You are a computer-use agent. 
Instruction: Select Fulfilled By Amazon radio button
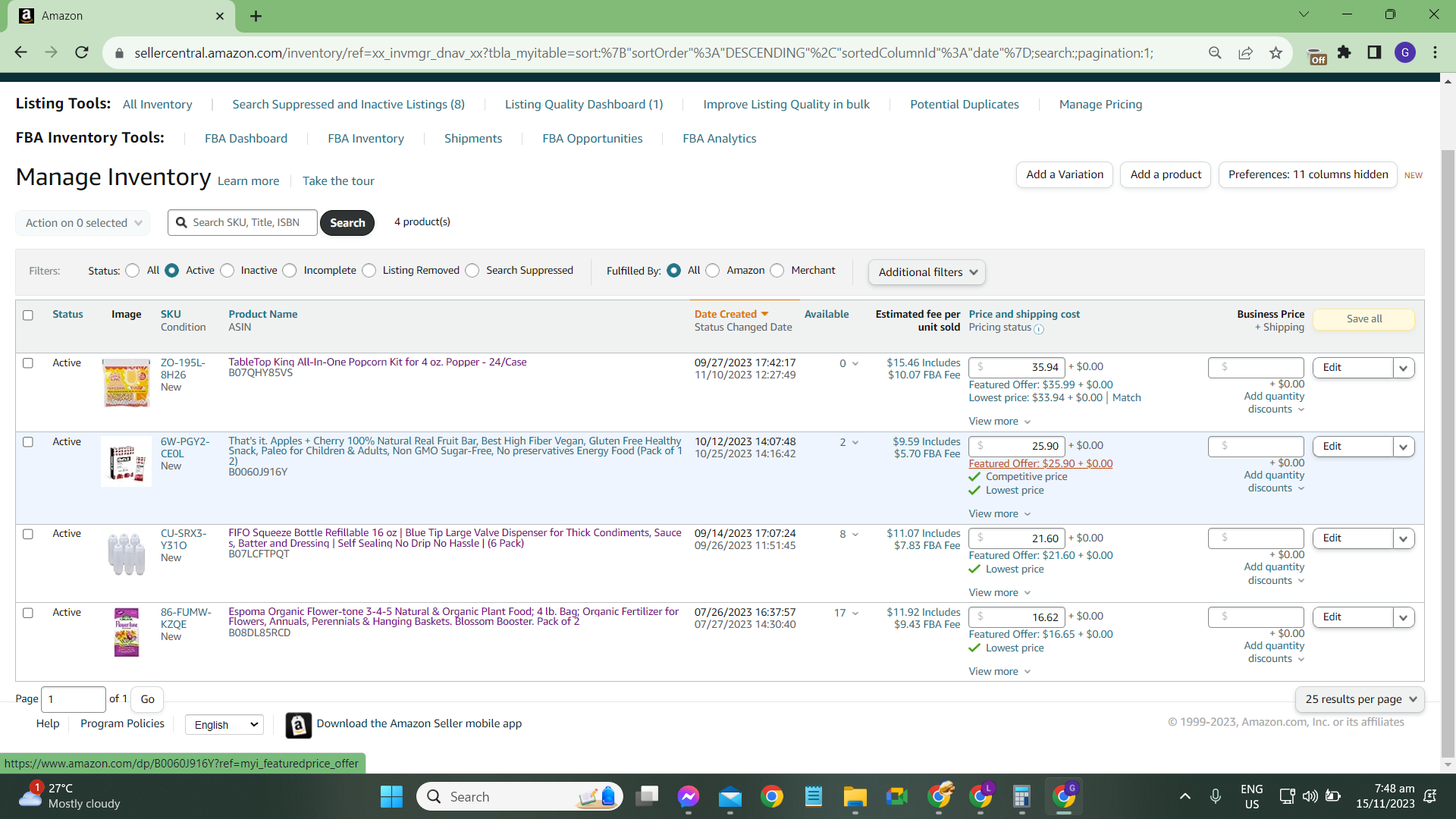[x=713, y=271]
